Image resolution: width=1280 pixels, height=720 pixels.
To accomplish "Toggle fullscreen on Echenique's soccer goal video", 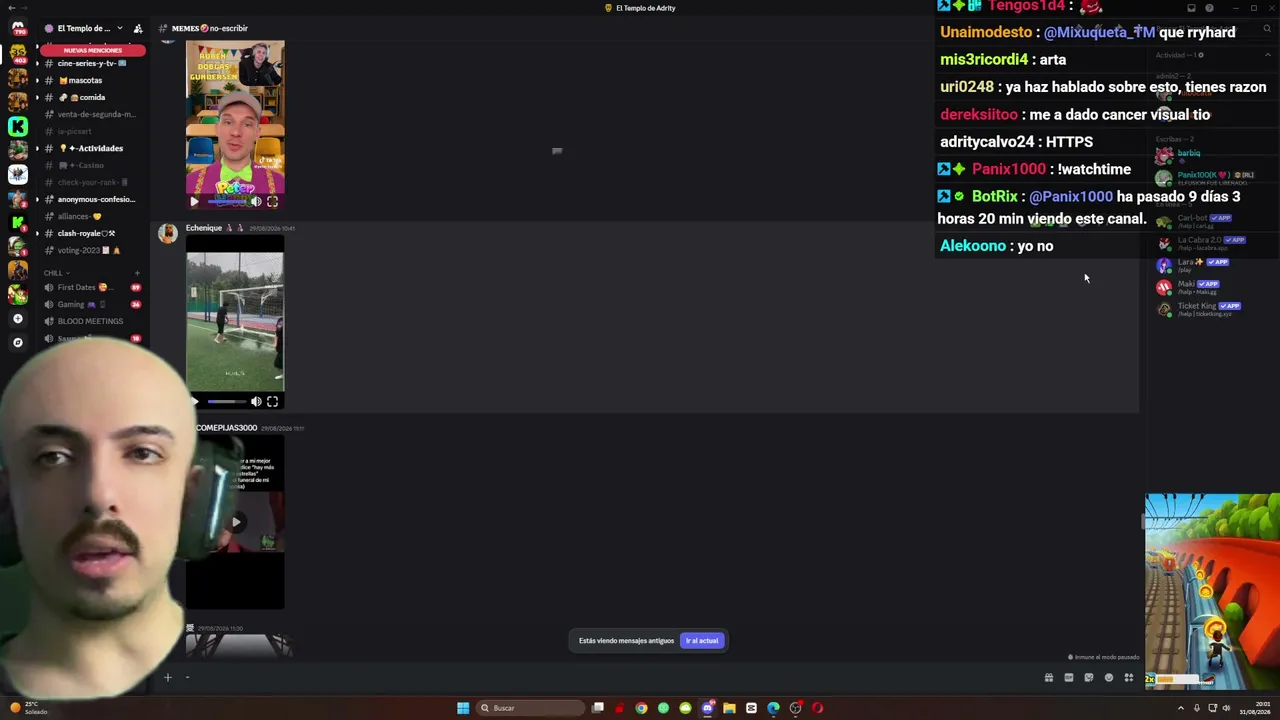I will click(x=272, y=401).
